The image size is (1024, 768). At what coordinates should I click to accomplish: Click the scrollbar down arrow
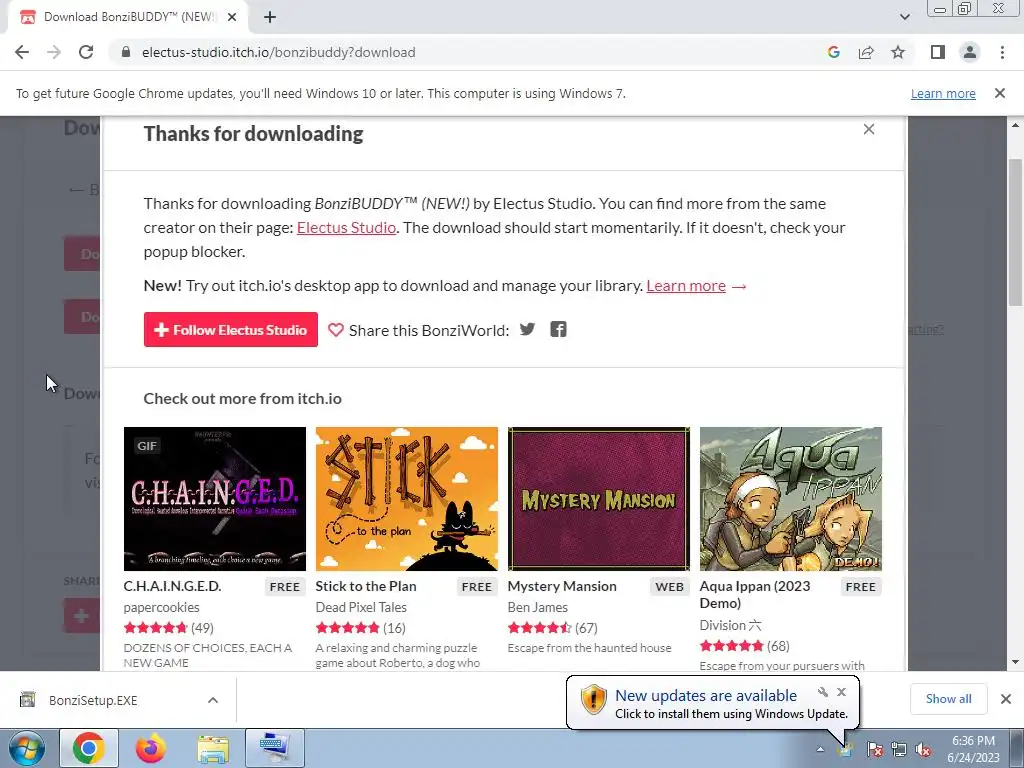pyautogui.click(x=1016, y=662)
